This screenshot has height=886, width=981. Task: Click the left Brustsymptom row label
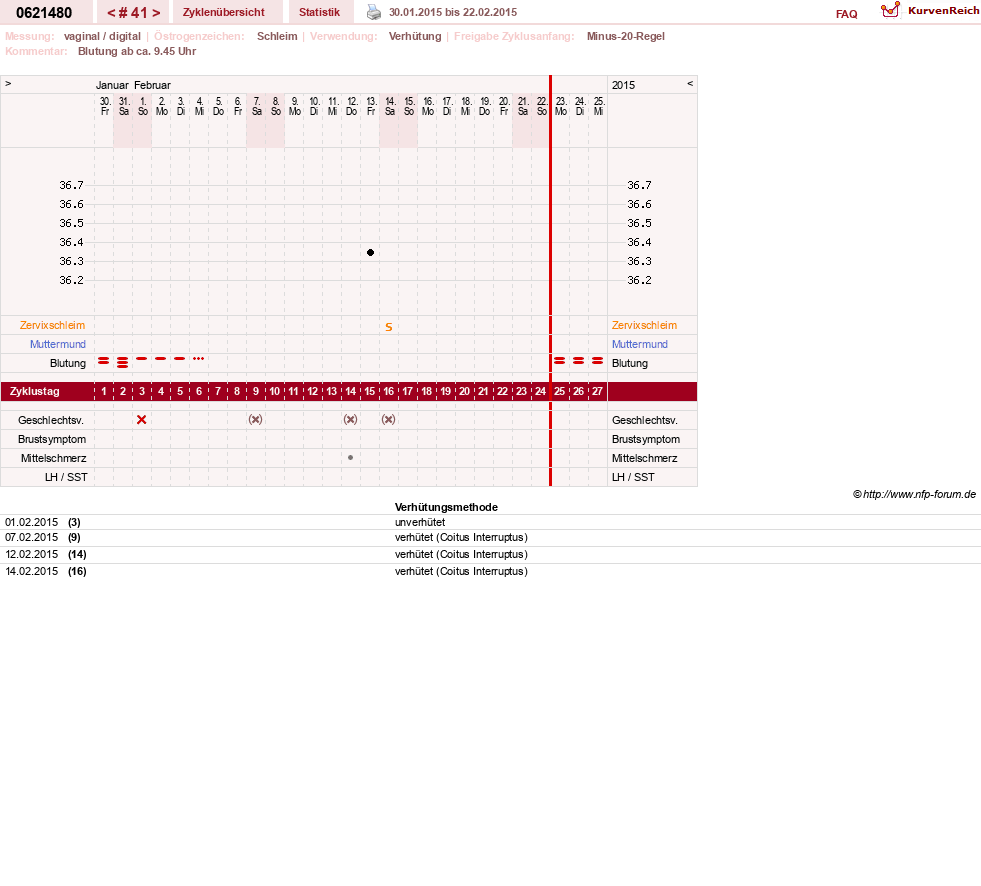pyautogui.click(x=52, y=439)
